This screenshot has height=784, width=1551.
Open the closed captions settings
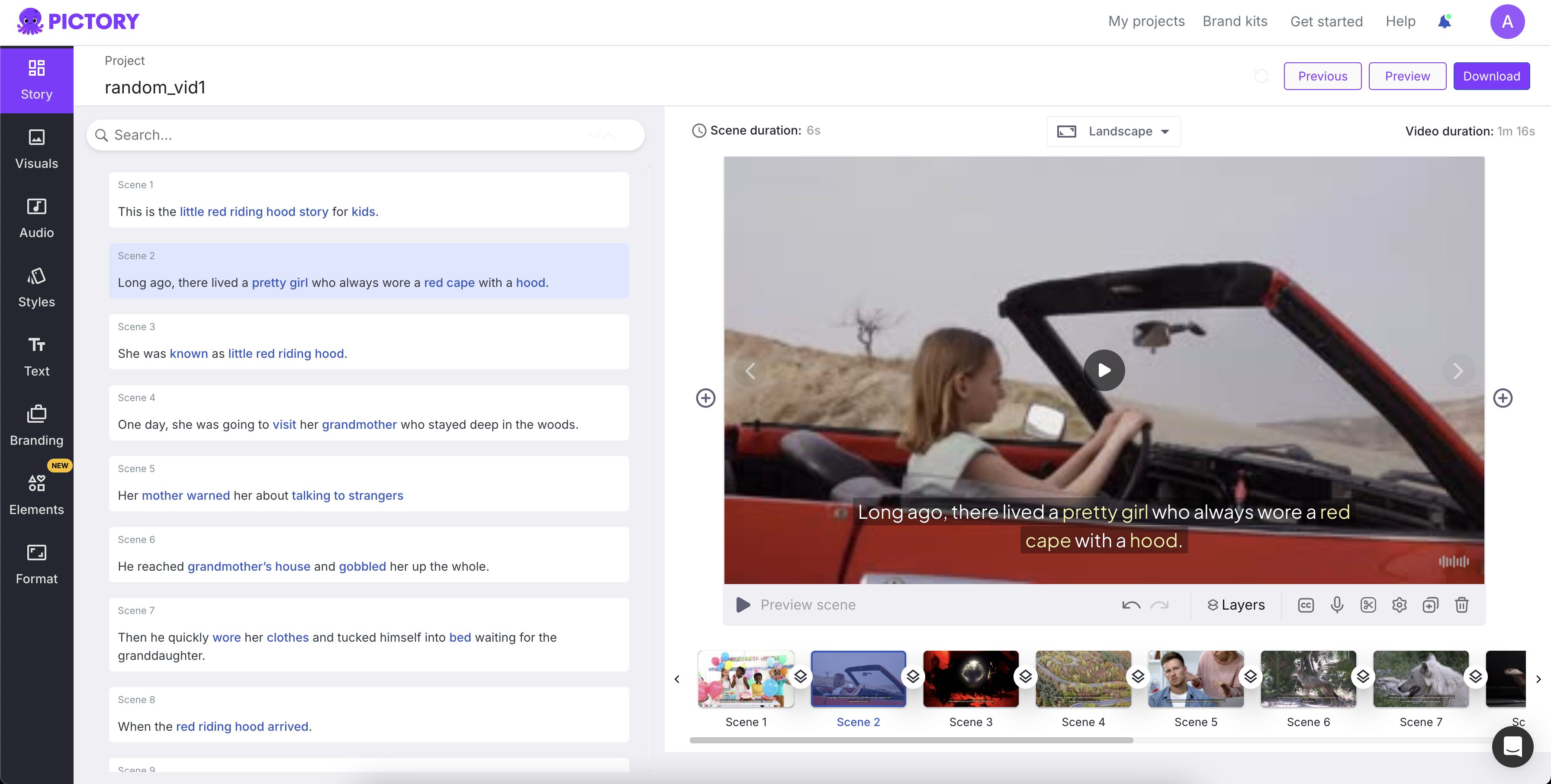(1306, 605)
